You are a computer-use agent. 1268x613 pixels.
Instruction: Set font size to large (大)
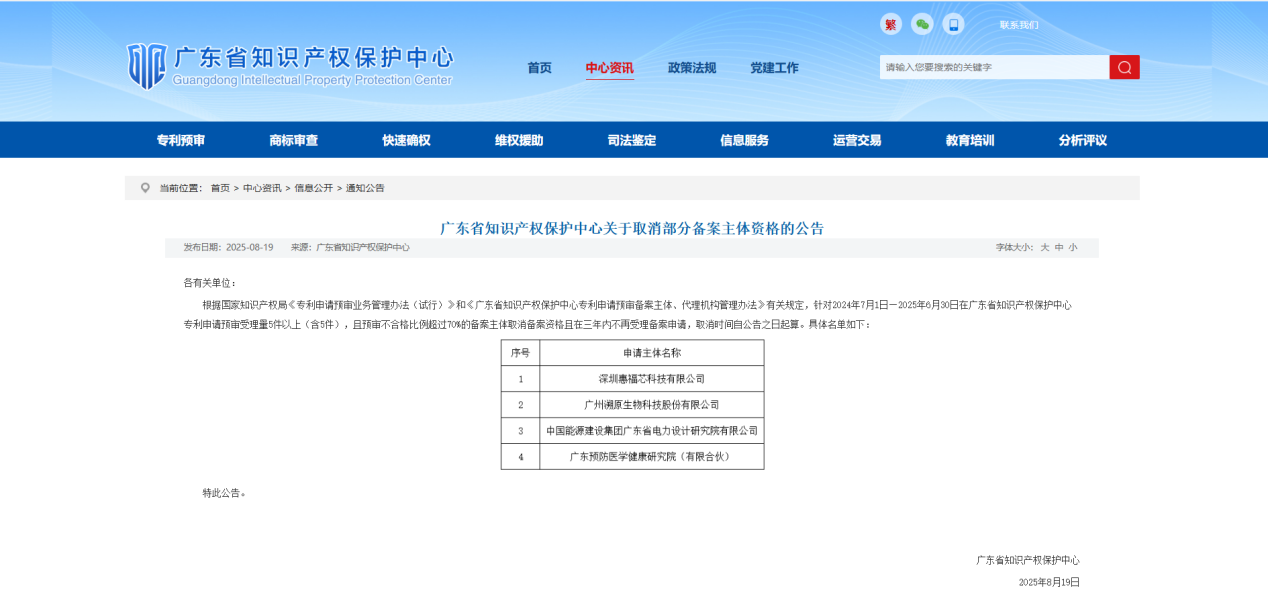(x=1045, y=247)
